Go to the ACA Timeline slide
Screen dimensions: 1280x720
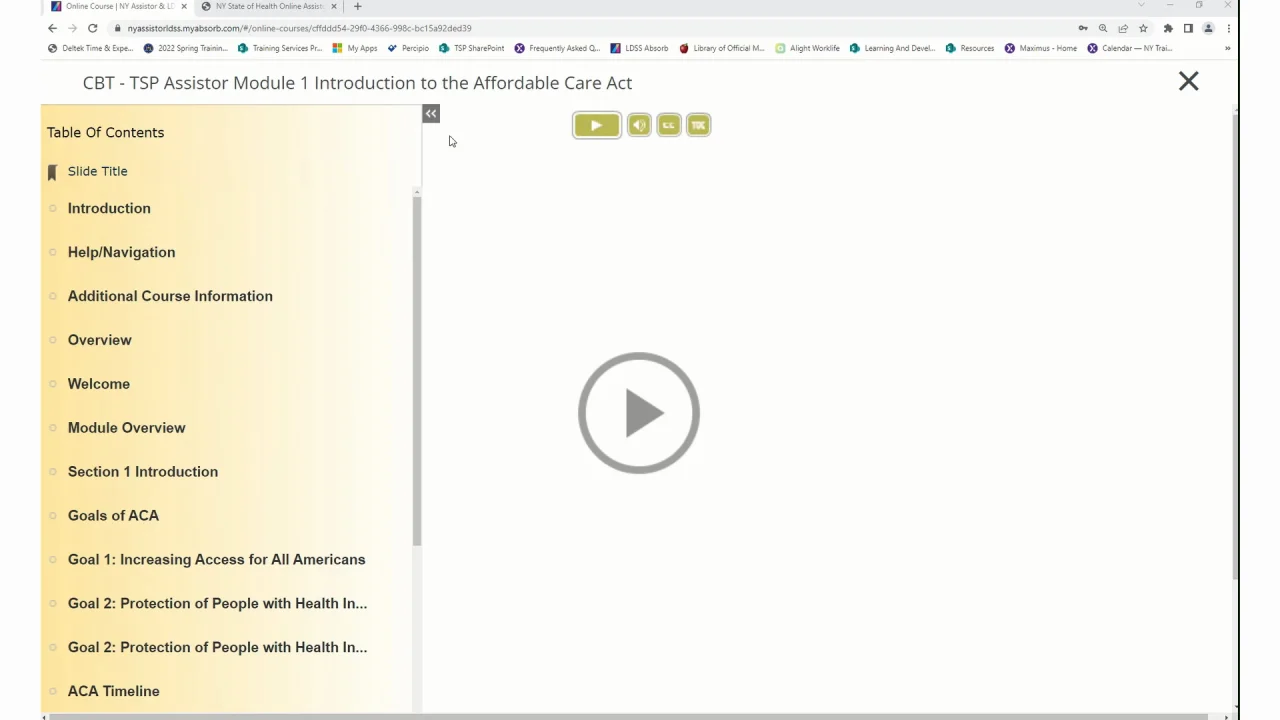tap(113, 691)
